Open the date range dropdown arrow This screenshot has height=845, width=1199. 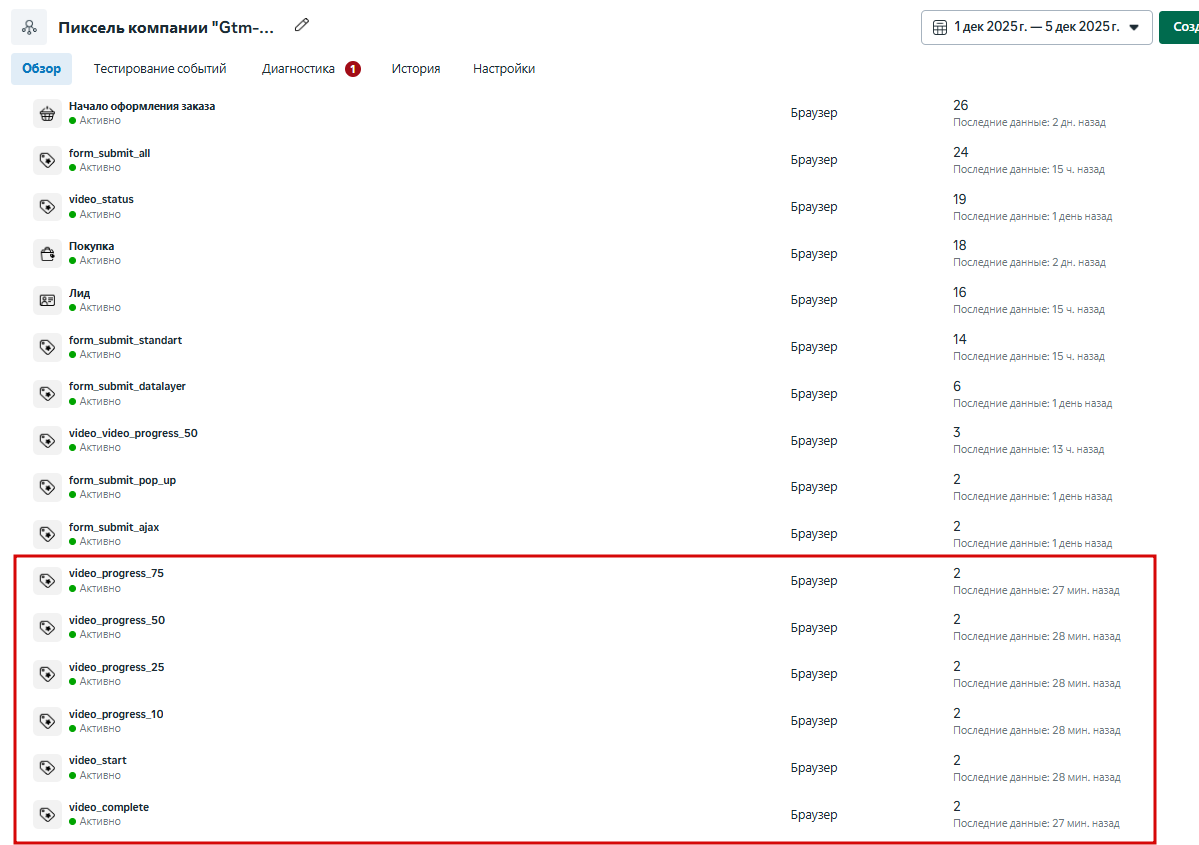(1134, 28)
